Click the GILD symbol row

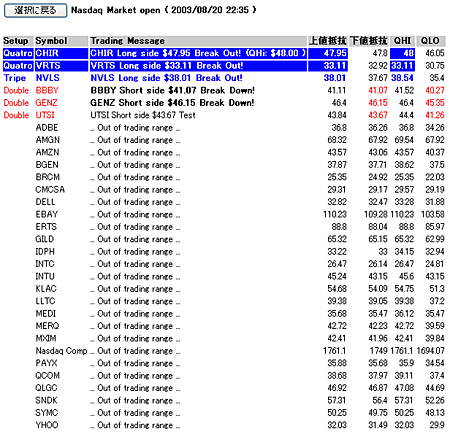click(45, 239)
